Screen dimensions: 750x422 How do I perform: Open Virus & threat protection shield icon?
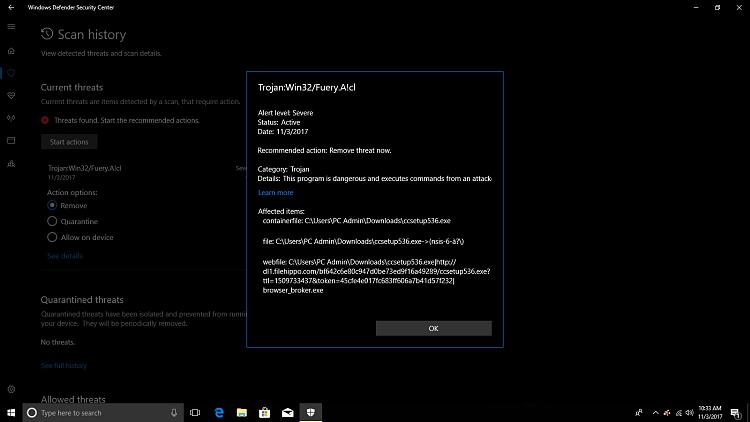[11, 73]
